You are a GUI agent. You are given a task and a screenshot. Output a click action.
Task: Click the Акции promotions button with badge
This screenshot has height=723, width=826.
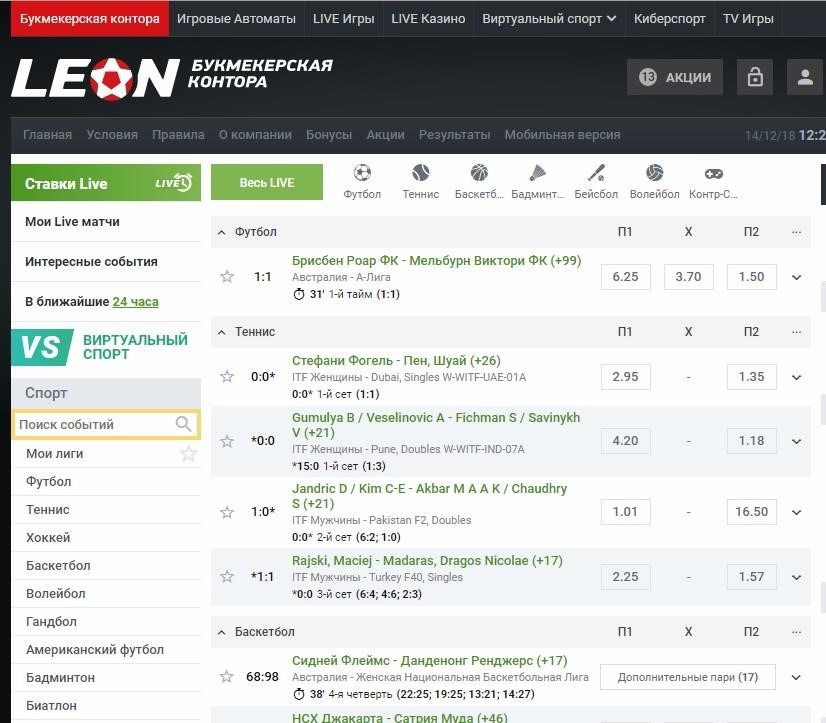click(675, 77)
